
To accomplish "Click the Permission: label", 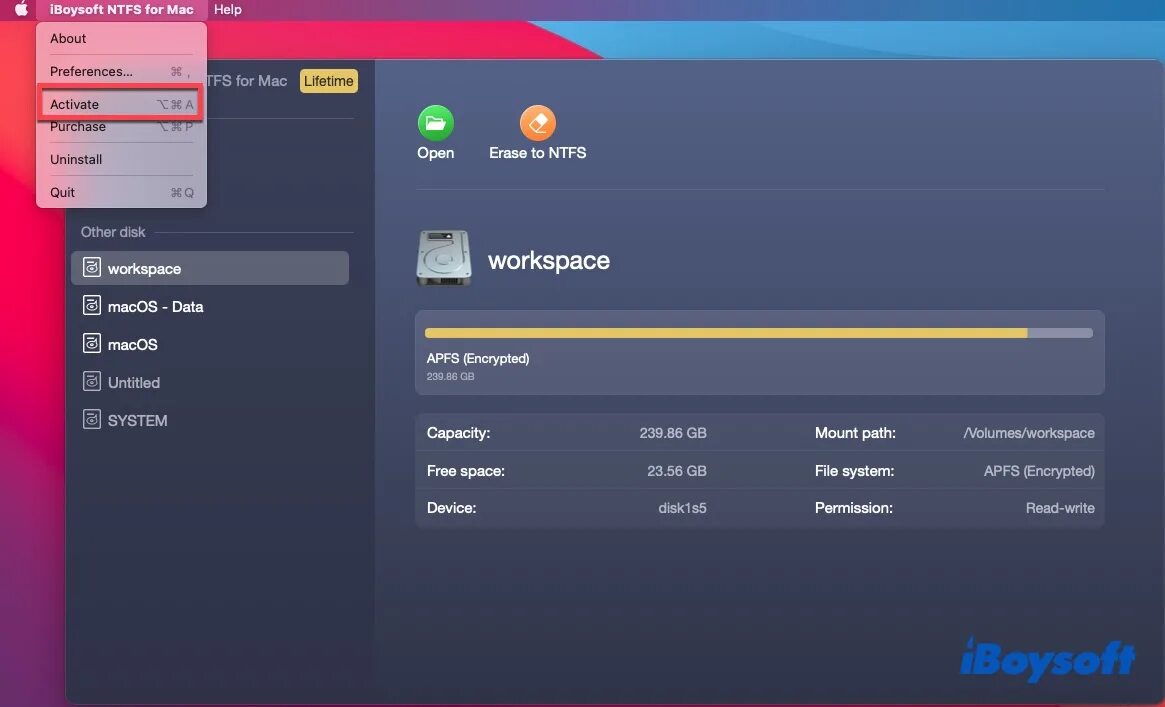I will point(854,508).
